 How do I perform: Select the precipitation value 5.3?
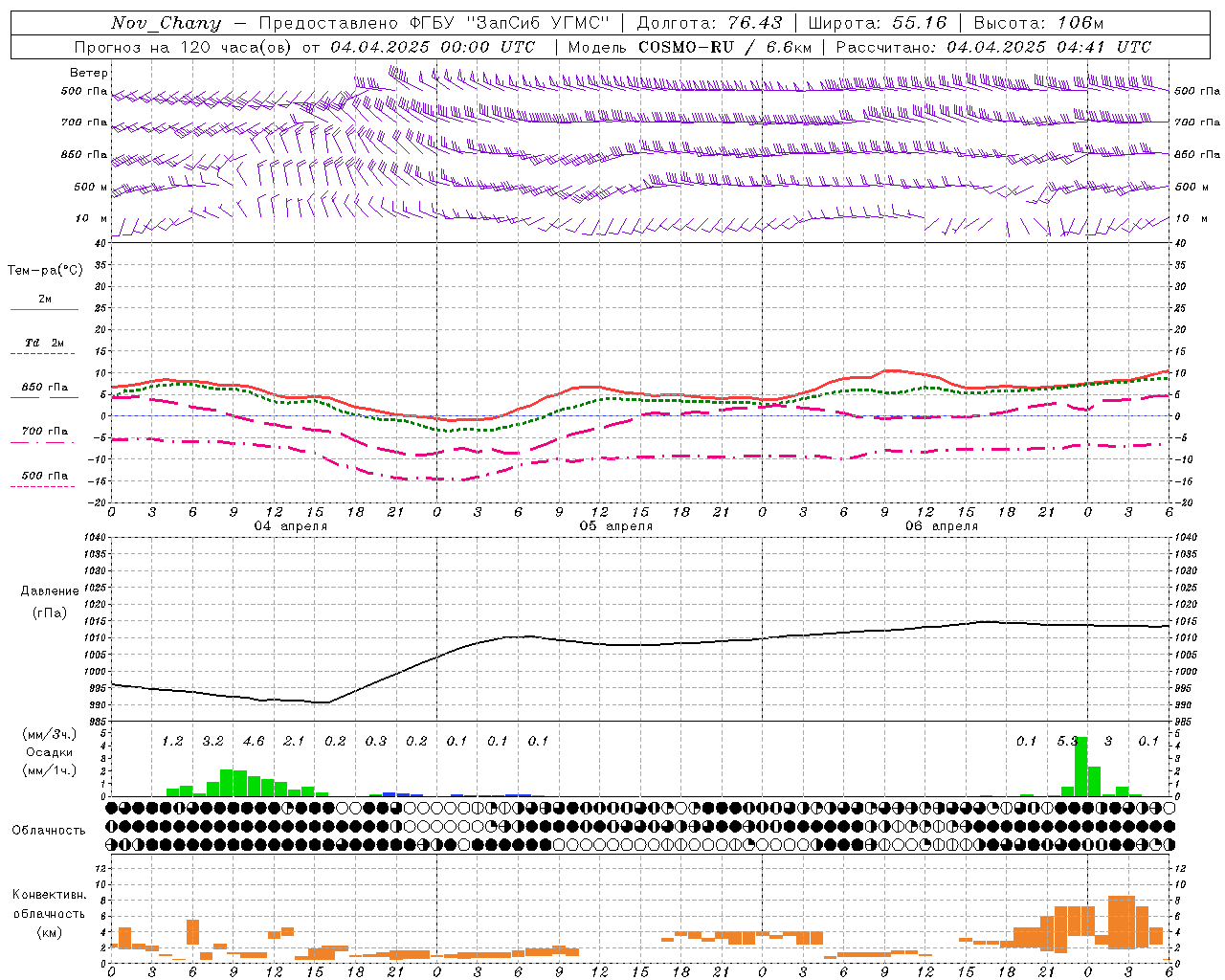(1067, 742)
